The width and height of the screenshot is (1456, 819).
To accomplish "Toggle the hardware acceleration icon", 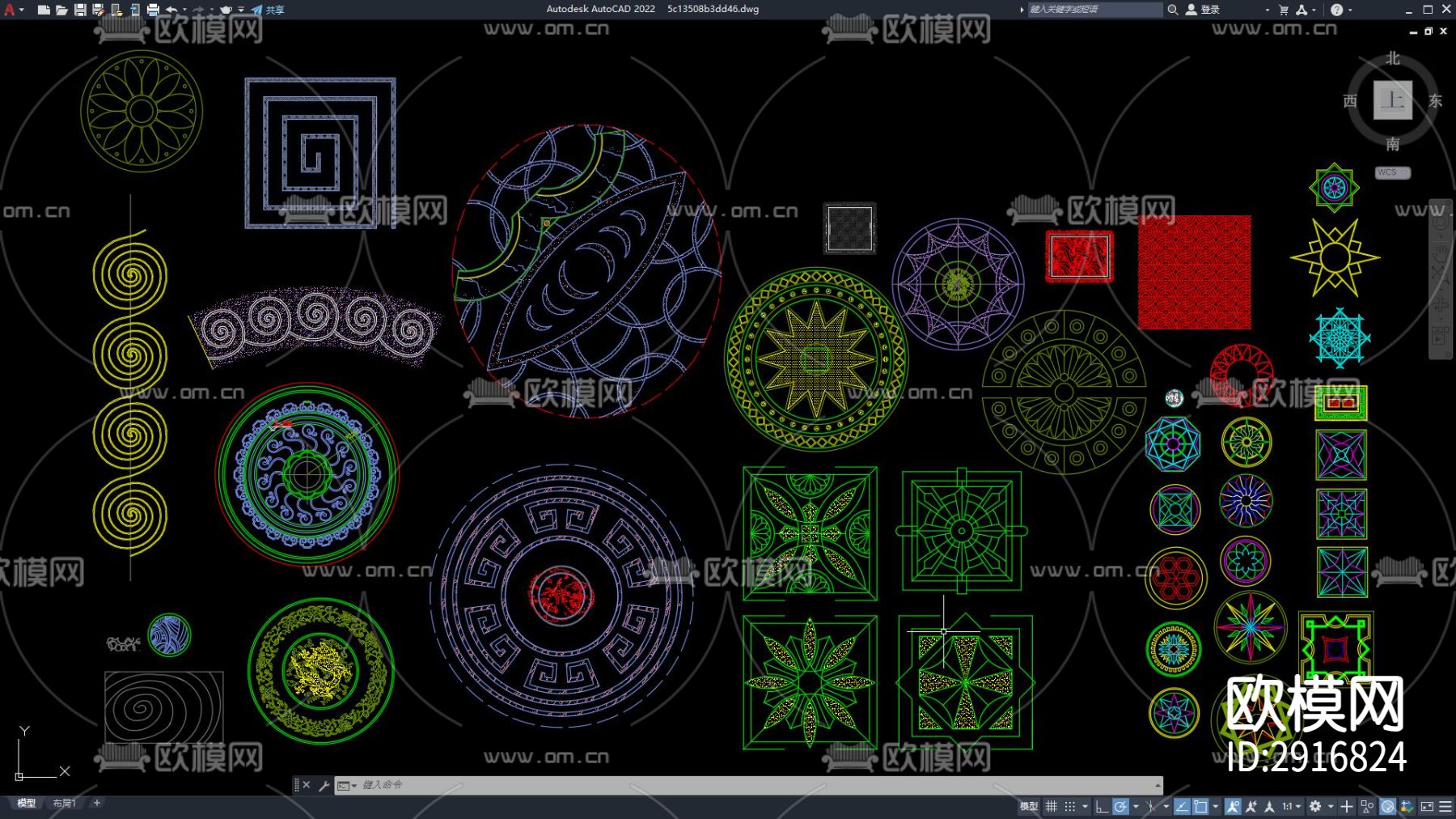I will coord(1388,806).
